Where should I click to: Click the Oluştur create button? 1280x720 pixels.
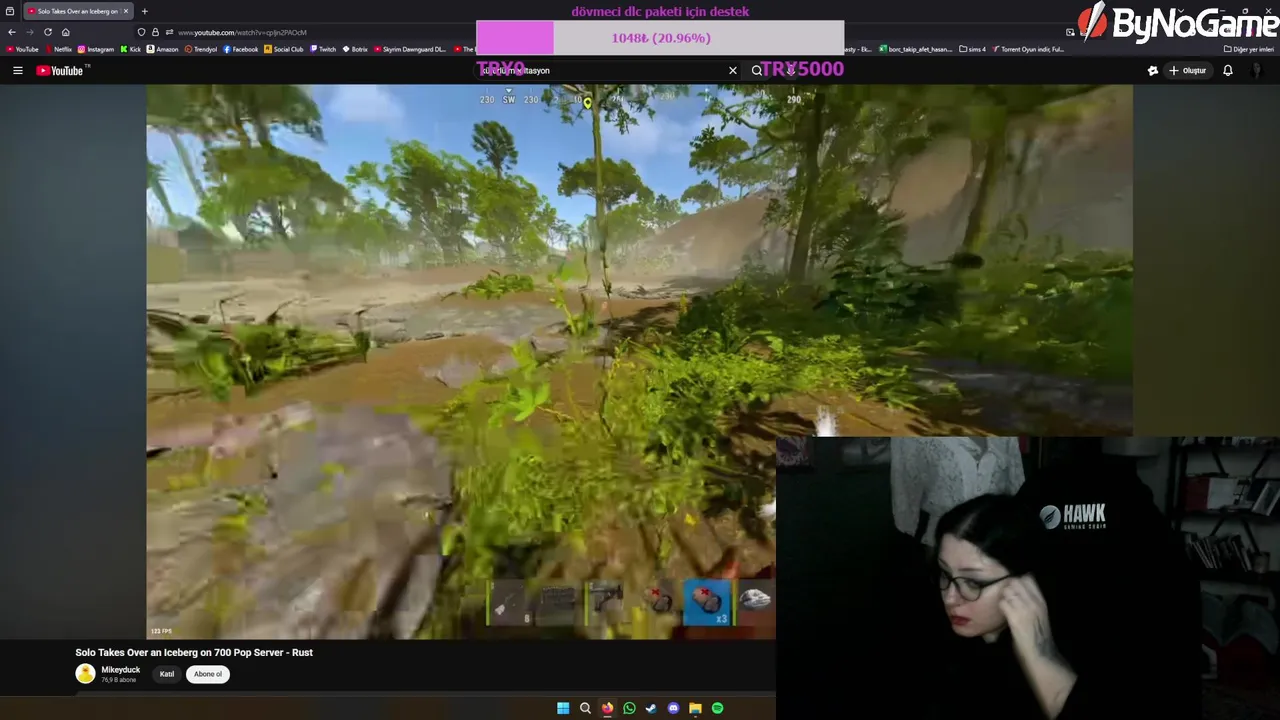pos(1187,70)
